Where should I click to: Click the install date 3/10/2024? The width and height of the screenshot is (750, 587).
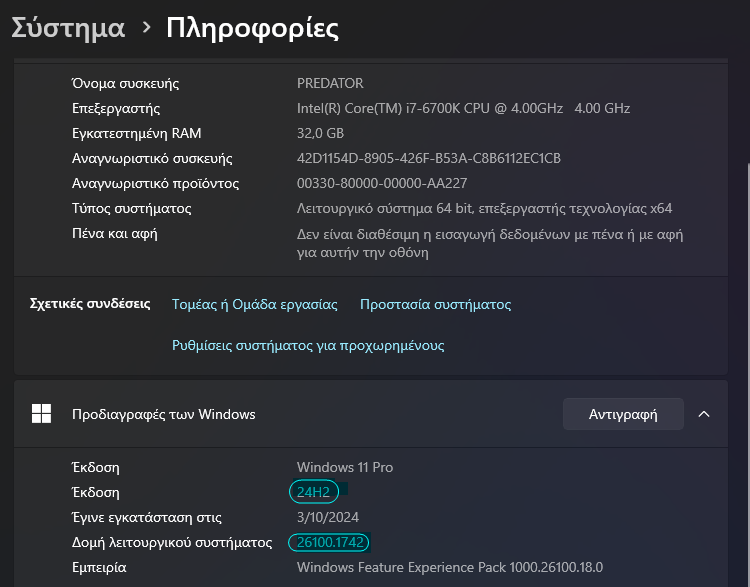click(328, 517)
